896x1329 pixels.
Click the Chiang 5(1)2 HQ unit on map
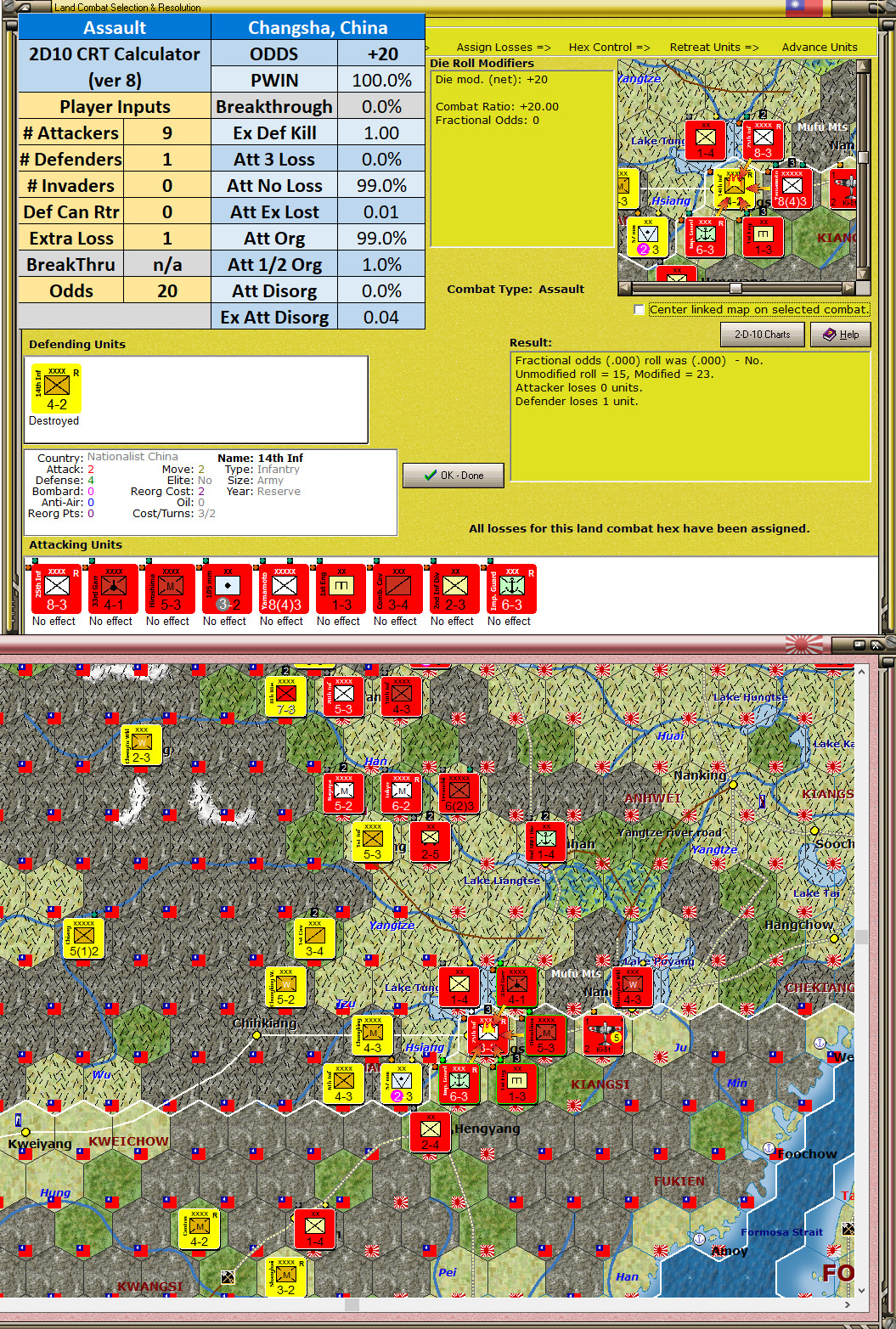tap(83, 939)
